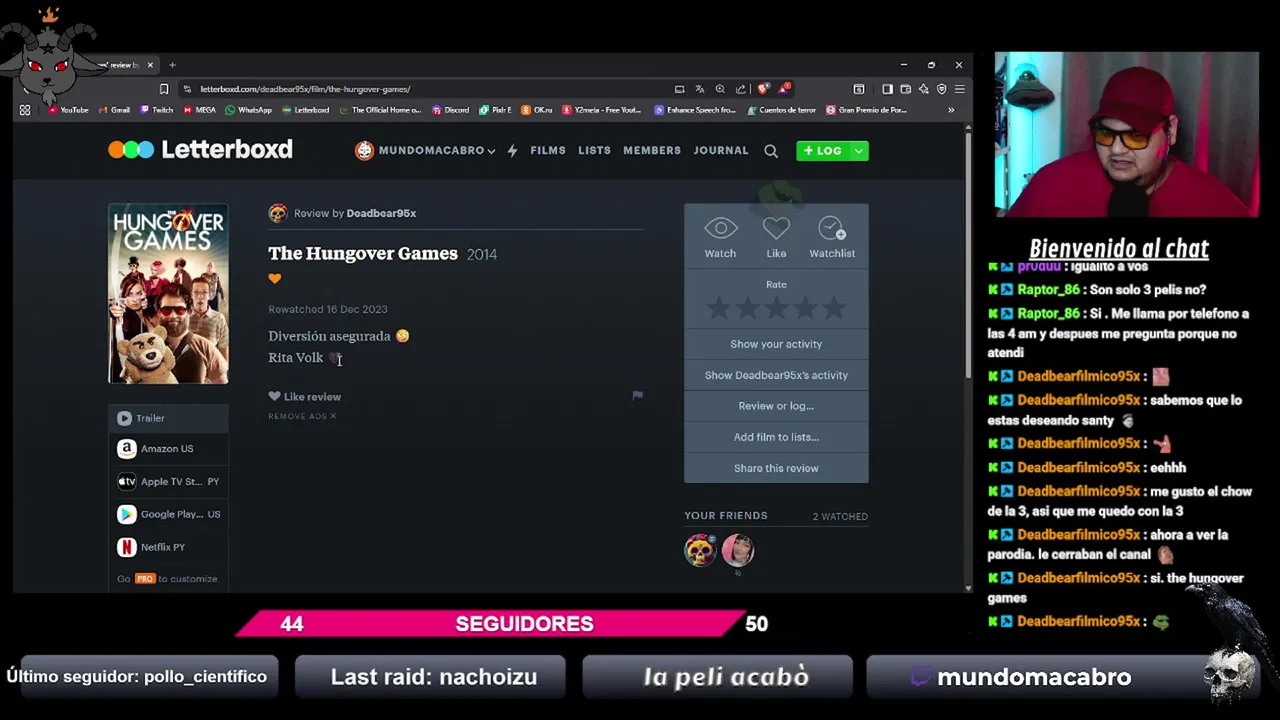Open second friend avatar under Your Friends

pos(737,550)
